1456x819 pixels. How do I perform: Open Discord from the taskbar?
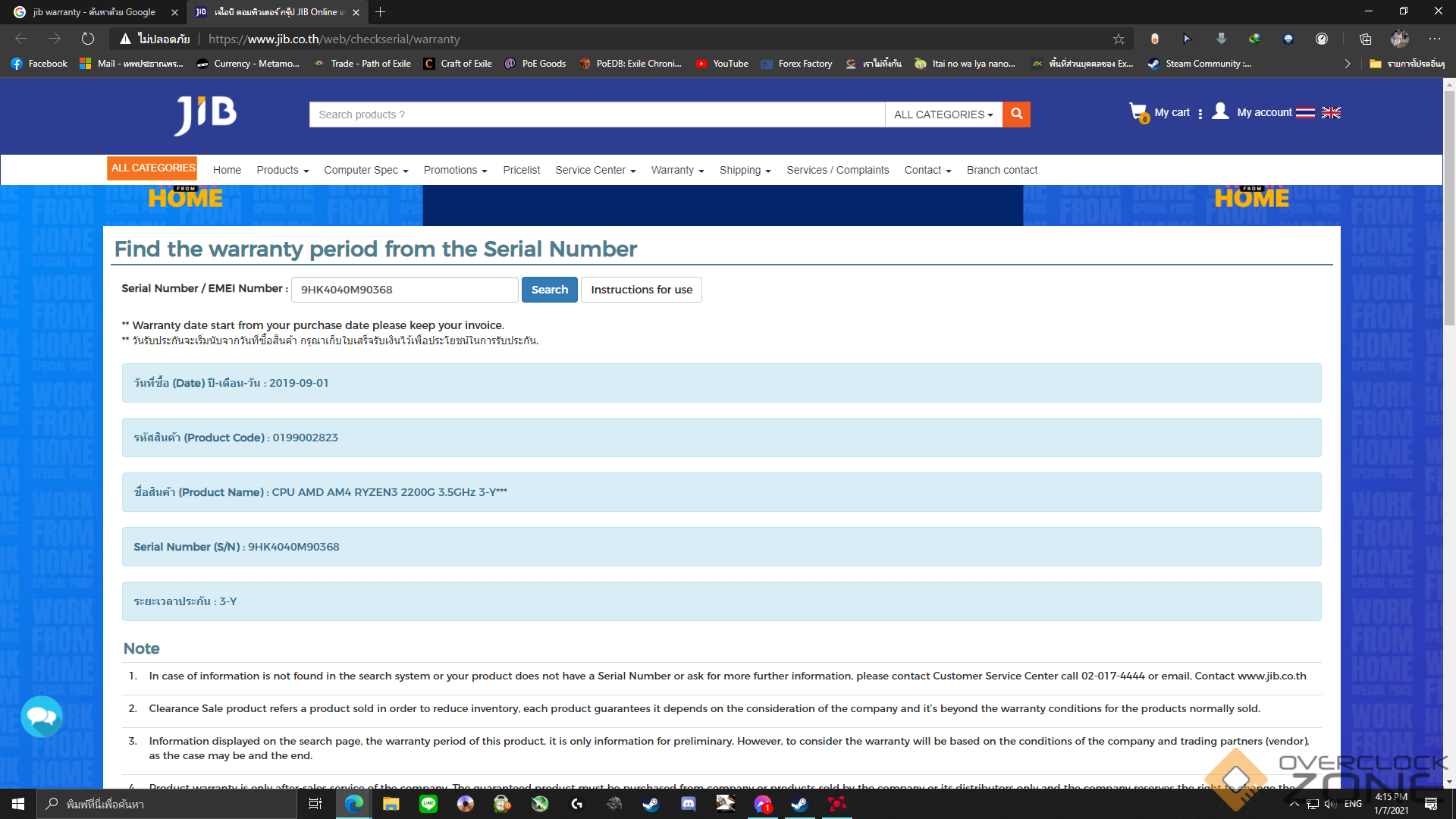coord(688,804)
